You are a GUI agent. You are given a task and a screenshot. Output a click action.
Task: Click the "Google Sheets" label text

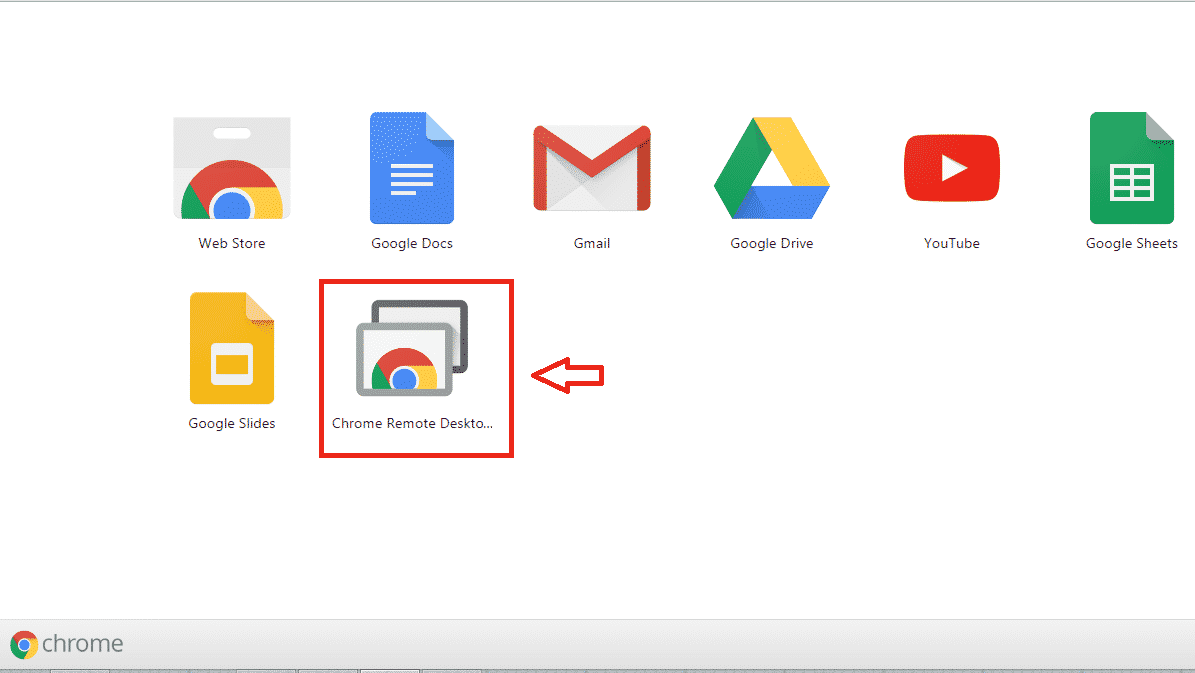tap(1132, 244)
